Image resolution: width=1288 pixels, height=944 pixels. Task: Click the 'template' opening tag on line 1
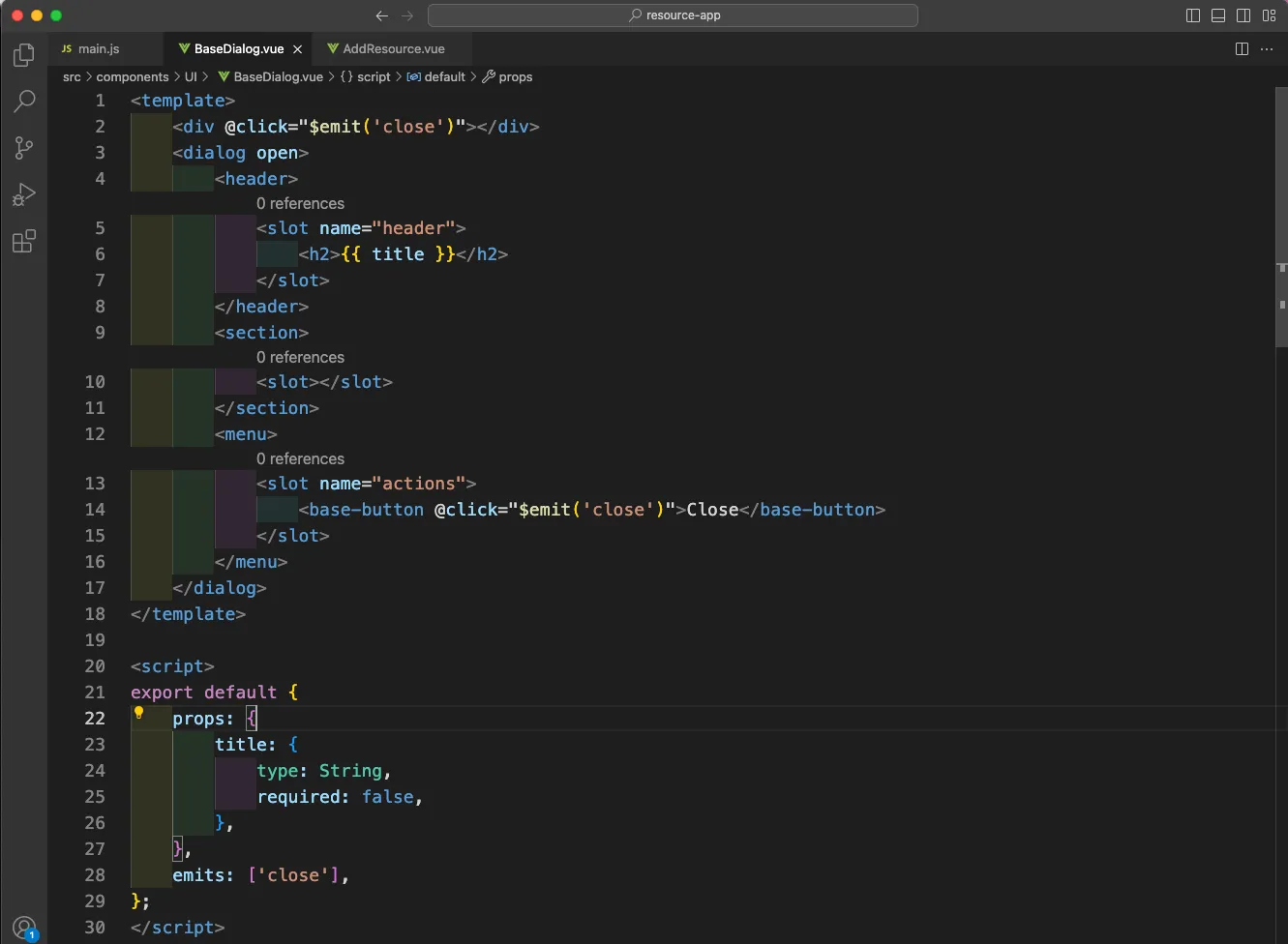183,101
